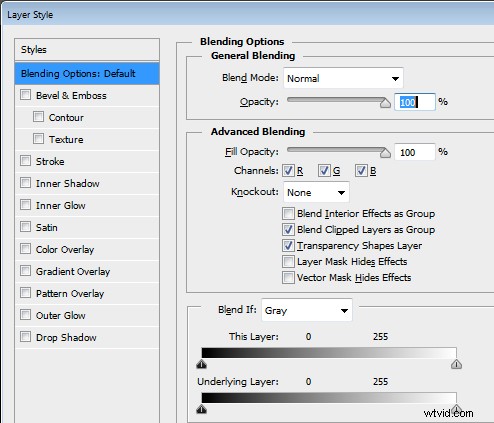Uncheck the B channel checkbox
Image resolution: width=494 pixels, height=423 pixels.
point(361,171)
